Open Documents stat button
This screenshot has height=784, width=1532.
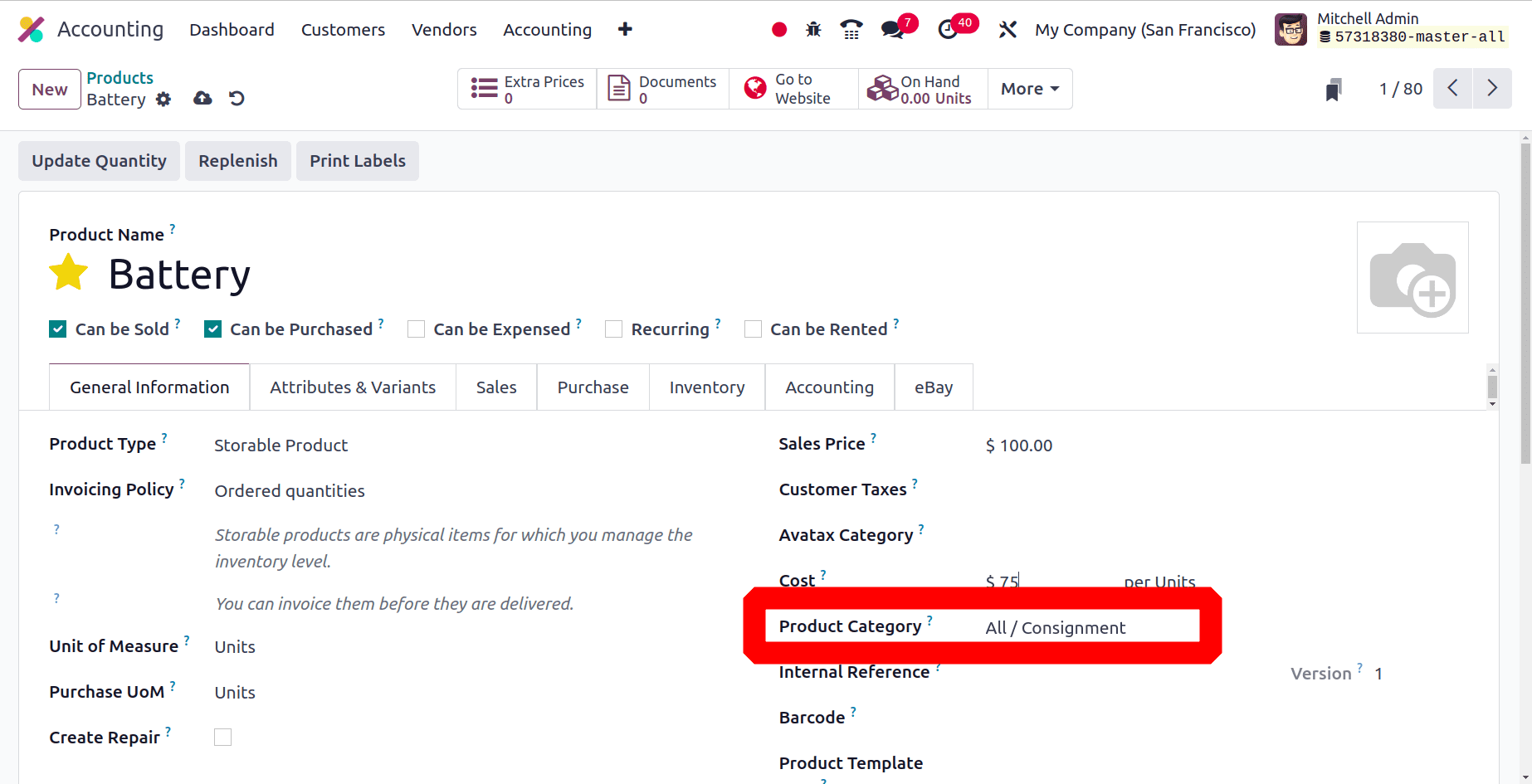pyautogui.click(x=662, y=89)
